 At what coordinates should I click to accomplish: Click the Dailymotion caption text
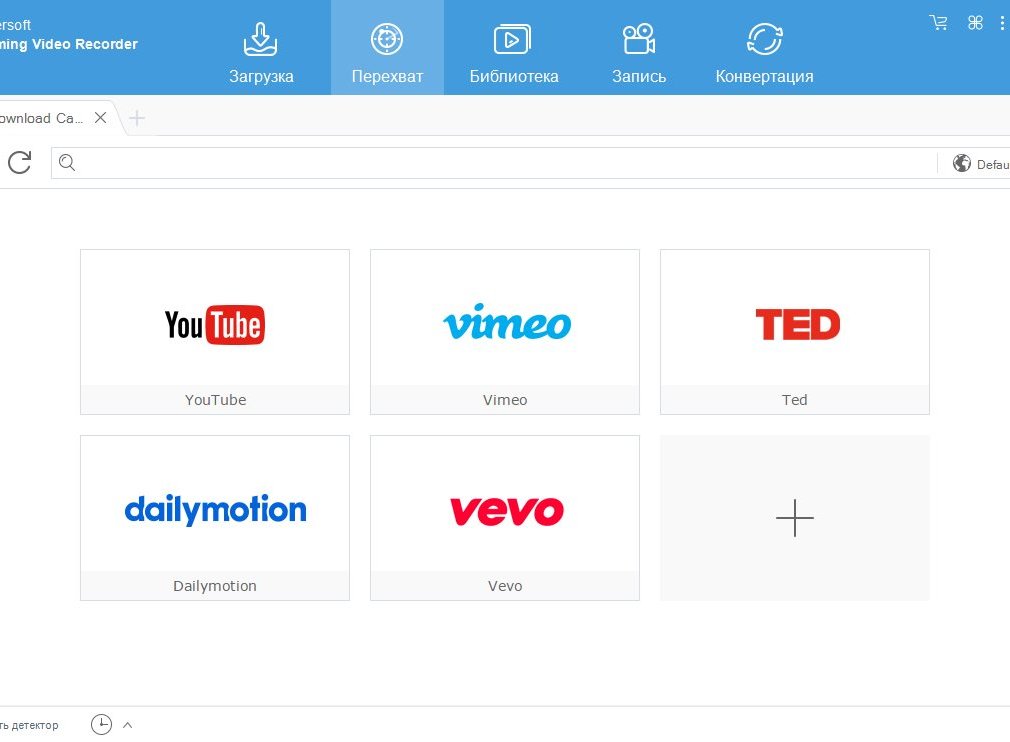(215, 586)
